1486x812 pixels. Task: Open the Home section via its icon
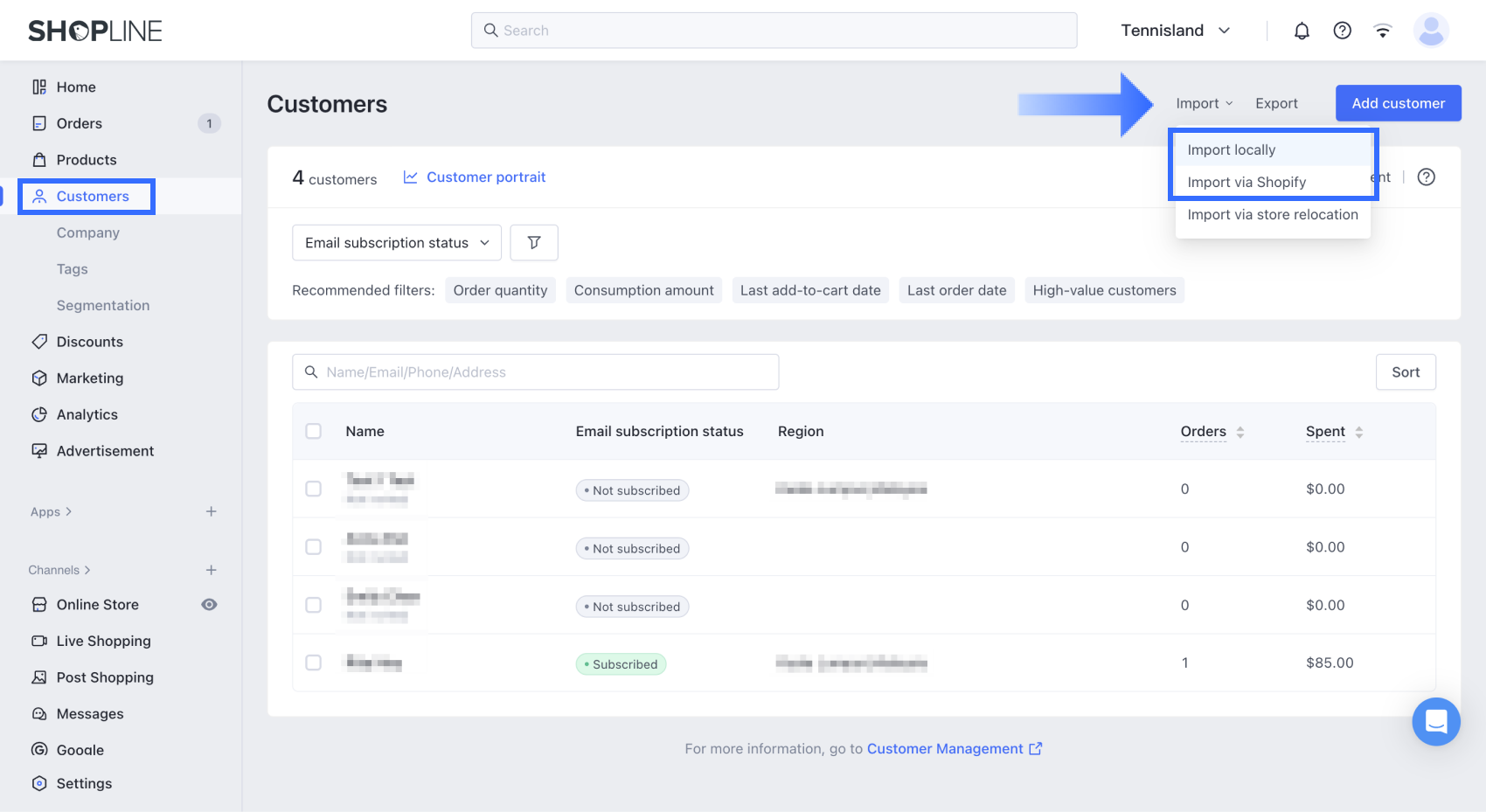tap(39, 87)
